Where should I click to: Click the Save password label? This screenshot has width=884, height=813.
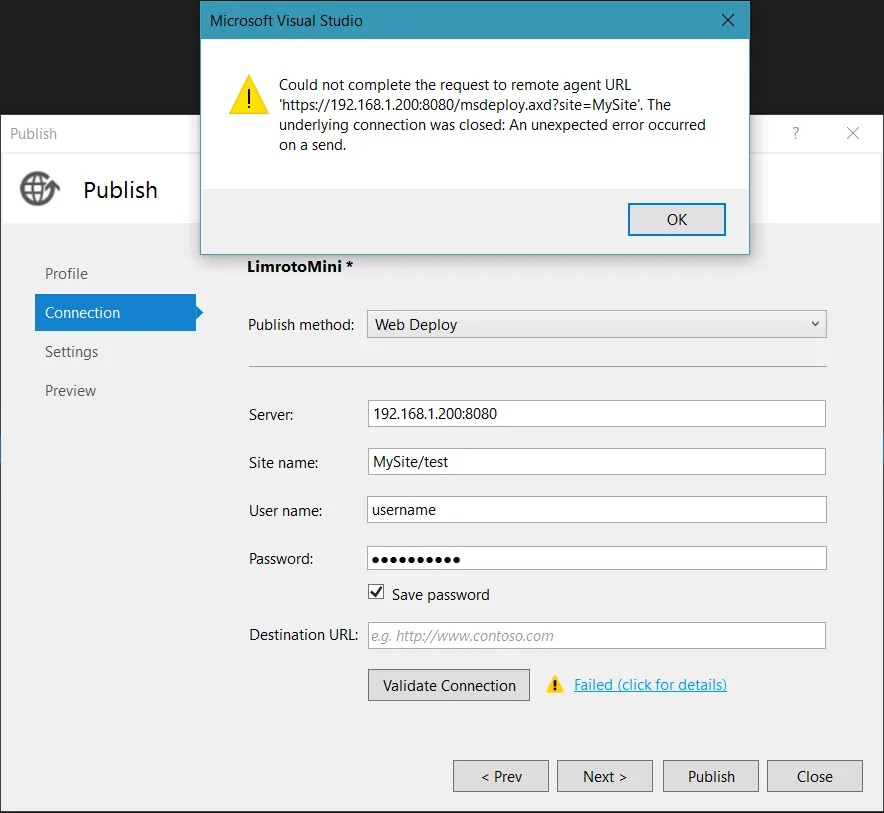point(440,595)
